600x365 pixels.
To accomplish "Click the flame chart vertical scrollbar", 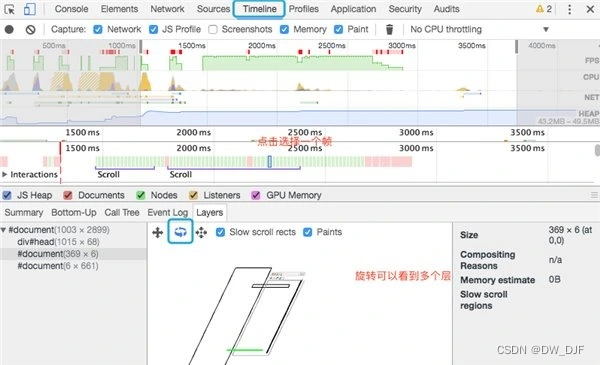I will 597,150.
